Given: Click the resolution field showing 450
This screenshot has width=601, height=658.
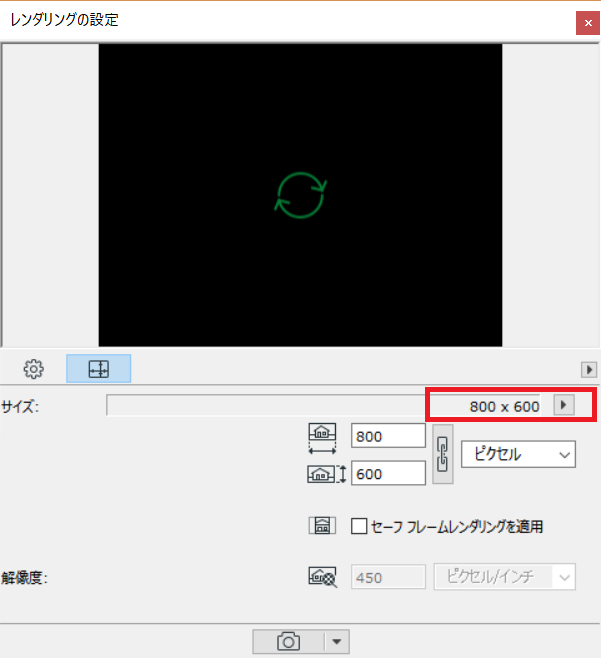Looking at the screenshot, I should [x=388, y=577].
